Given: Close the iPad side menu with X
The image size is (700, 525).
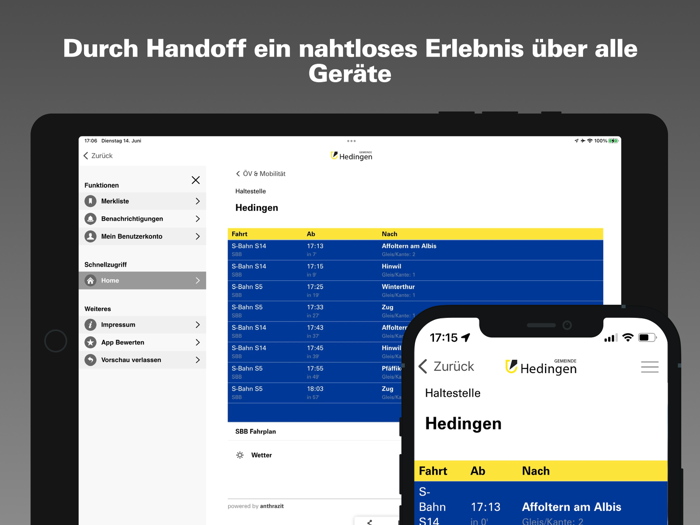Looking at the screenshot, I should [196, 180].
